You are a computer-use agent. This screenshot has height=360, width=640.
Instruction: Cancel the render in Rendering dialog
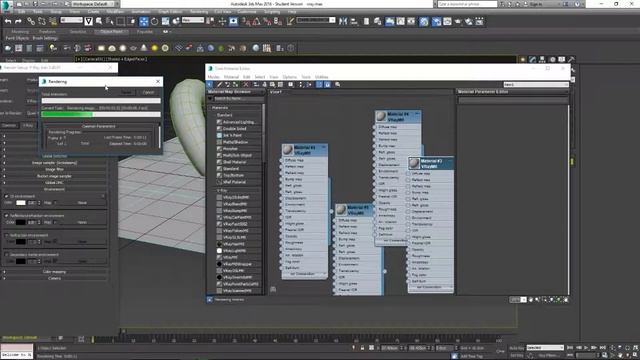point(149,93)
